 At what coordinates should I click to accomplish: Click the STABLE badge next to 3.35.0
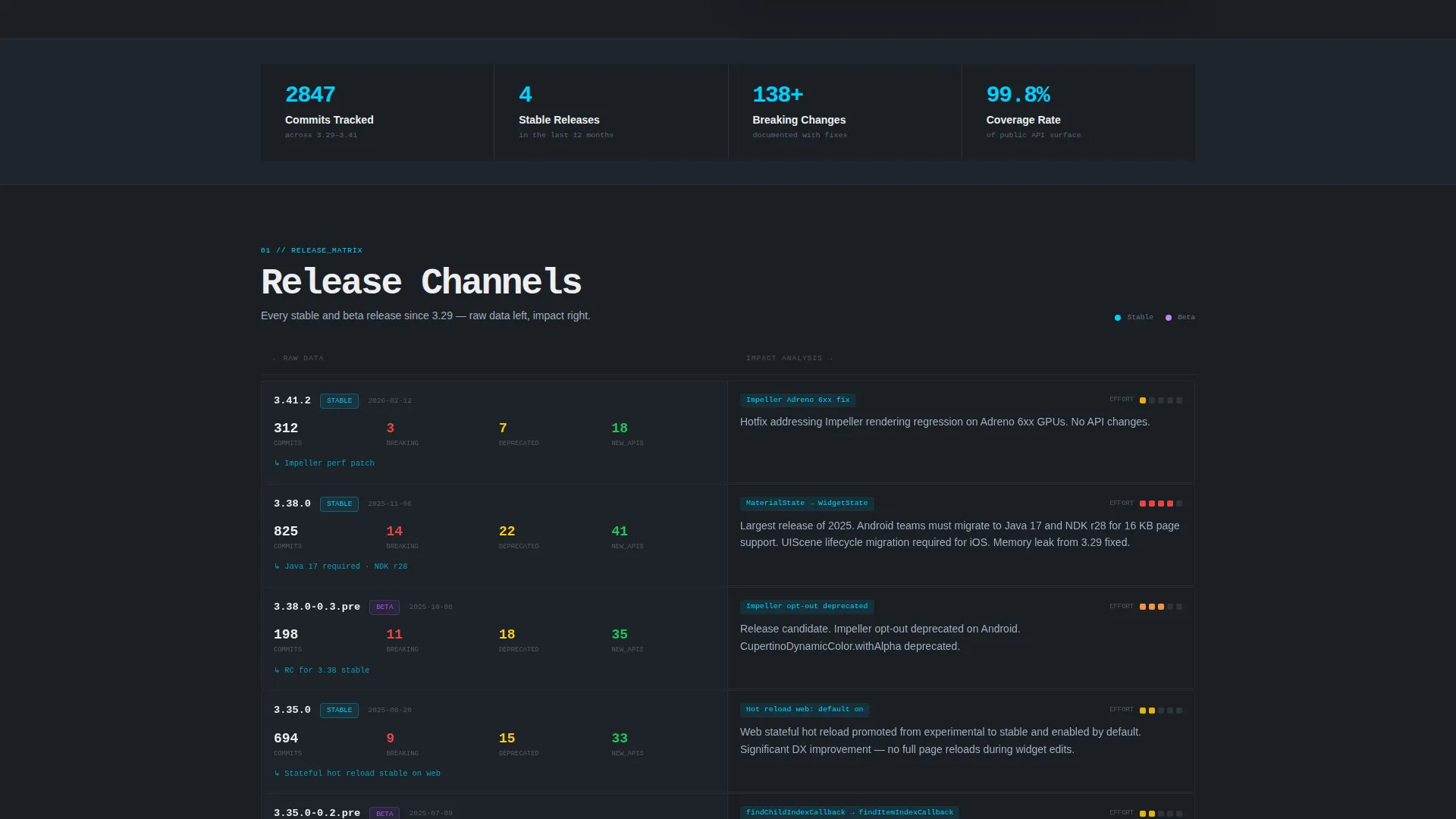[x=339, y=711]
